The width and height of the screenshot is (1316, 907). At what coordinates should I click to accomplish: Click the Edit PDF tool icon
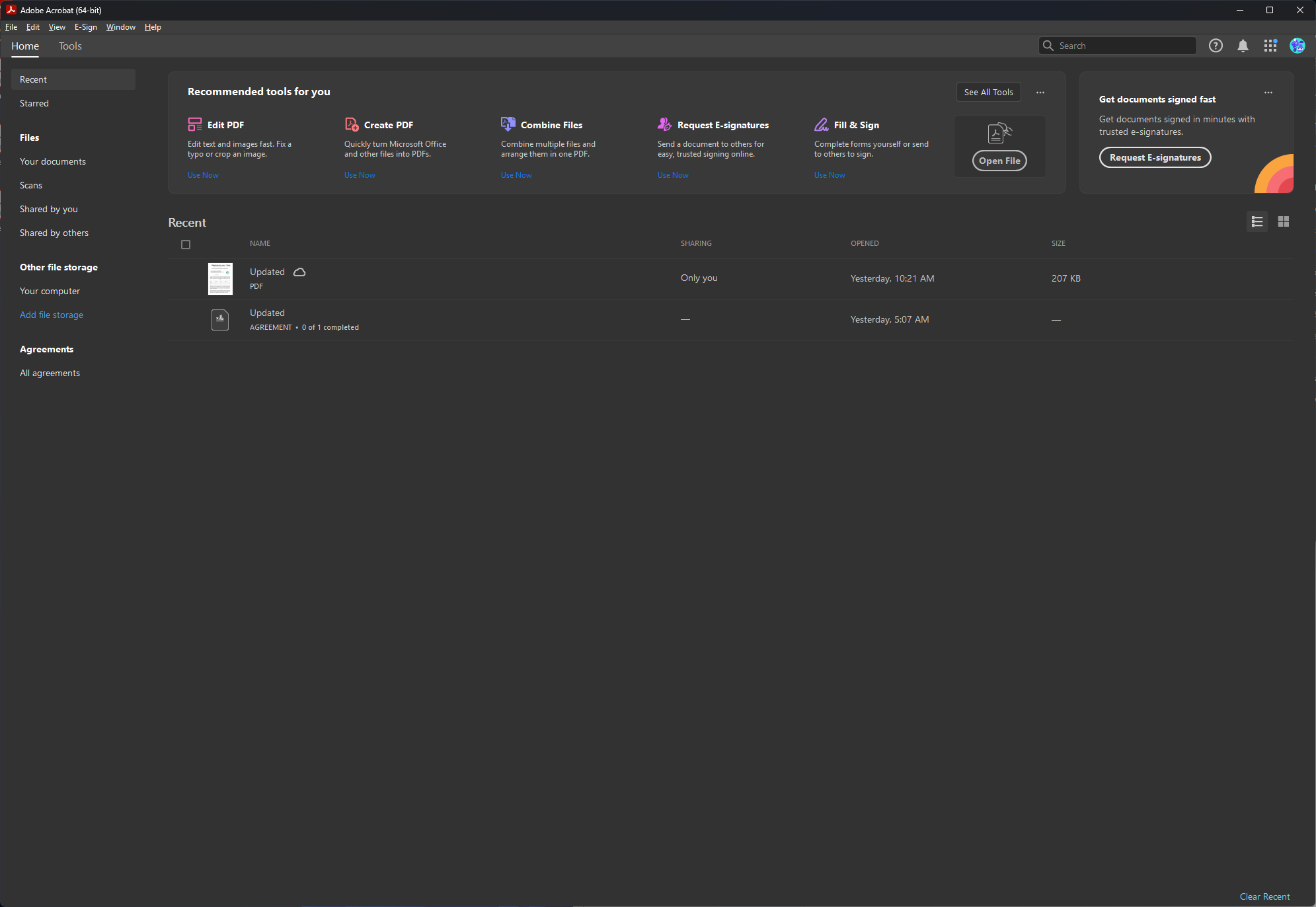[195, 124]
